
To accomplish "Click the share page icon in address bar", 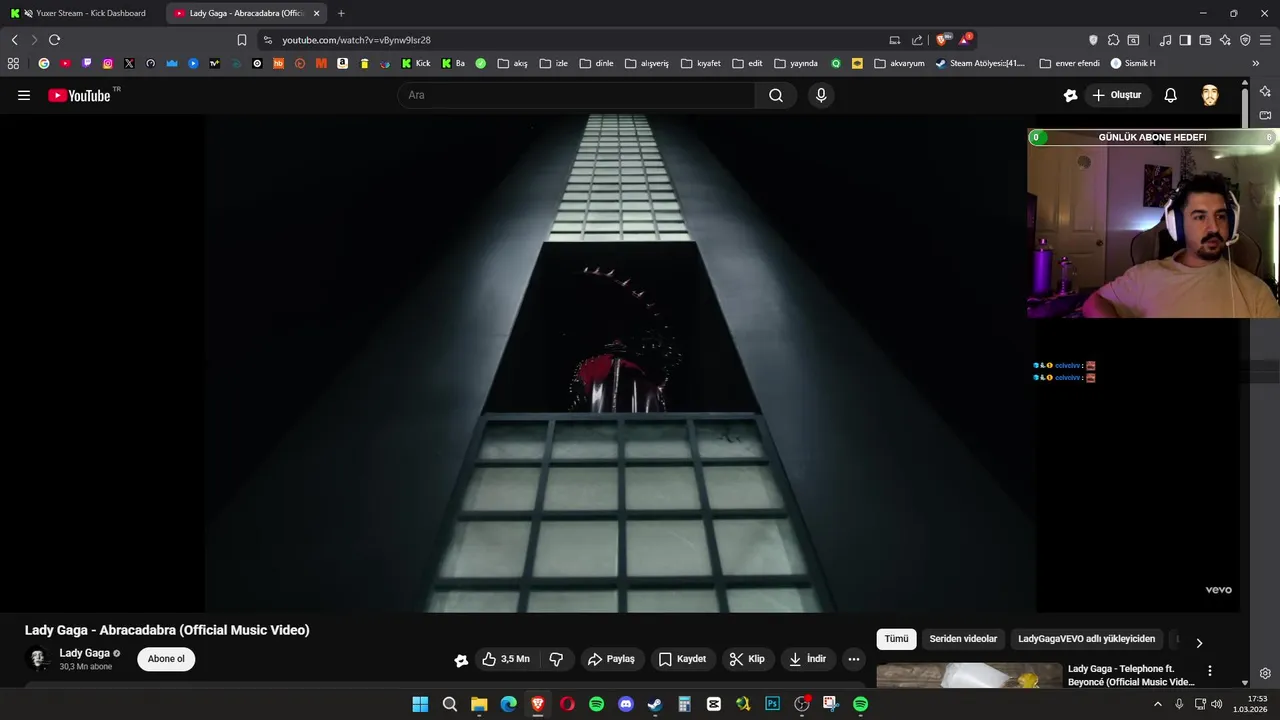I will [x=917, y=40].
